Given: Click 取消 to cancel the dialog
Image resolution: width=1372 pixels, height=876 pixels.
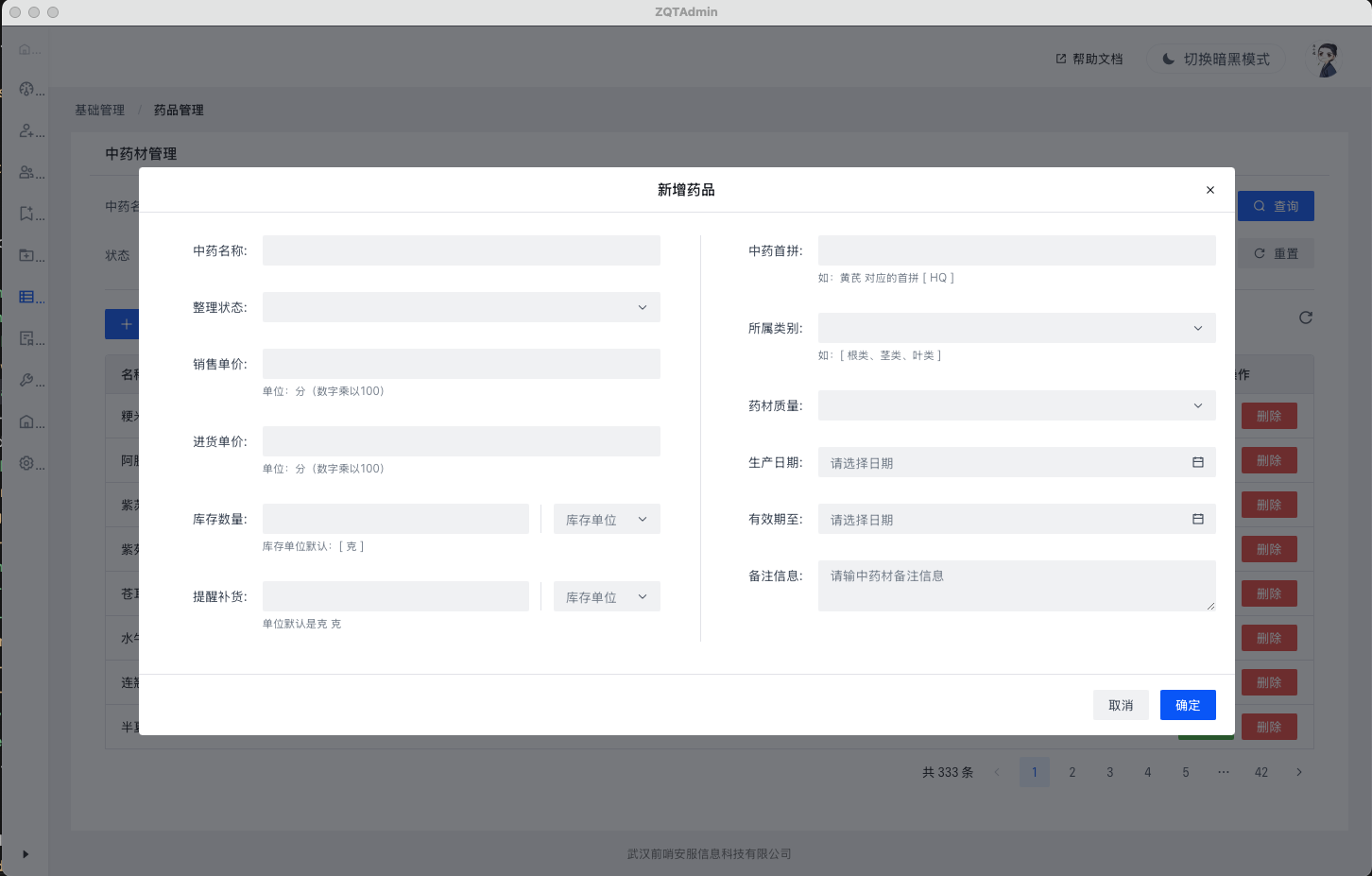Looking at the screenshot, I should coord(1121,705).
